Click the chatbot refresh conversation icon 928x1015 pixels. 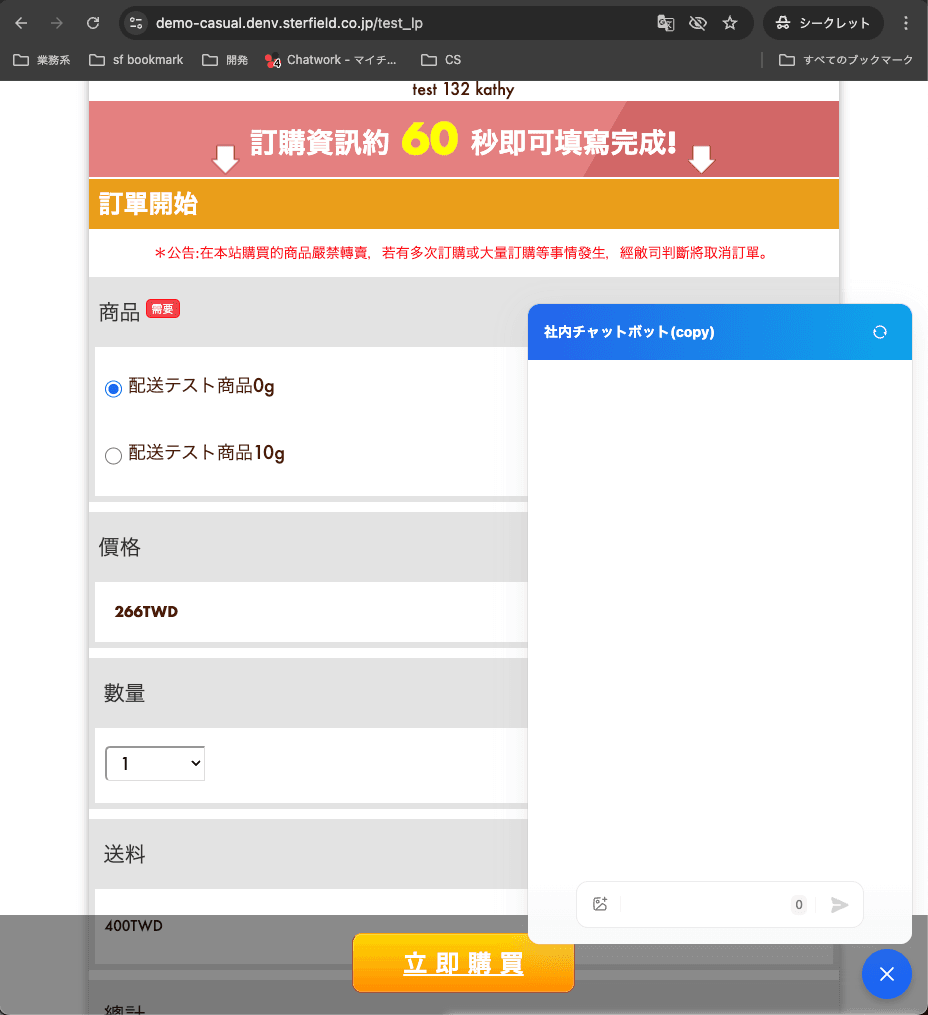tap(880, 332)
